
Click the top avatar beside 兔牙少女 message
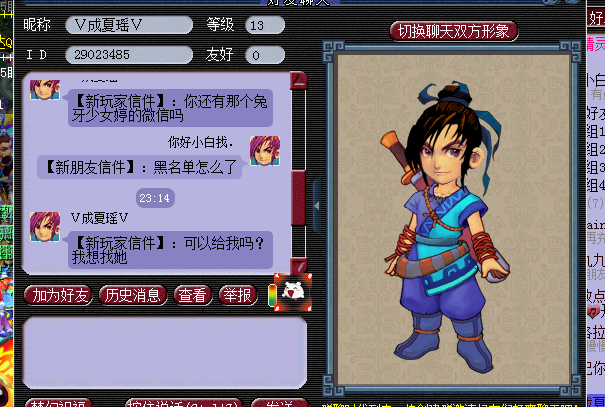click(45, 90)
